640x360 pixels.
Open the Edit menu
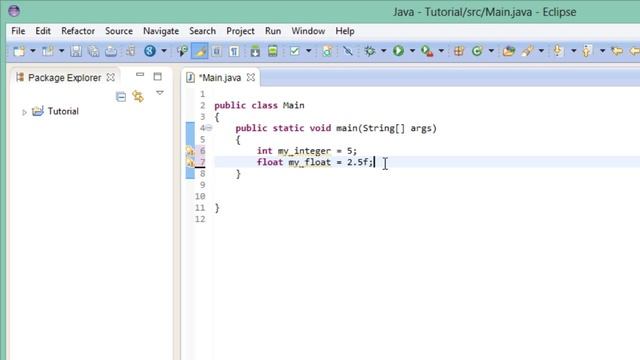click(43, 31)
